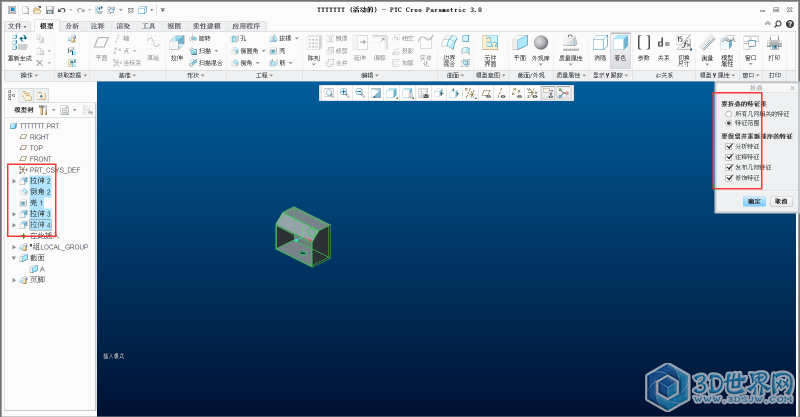Open Relations (关系) d= tool

[663, 49]
